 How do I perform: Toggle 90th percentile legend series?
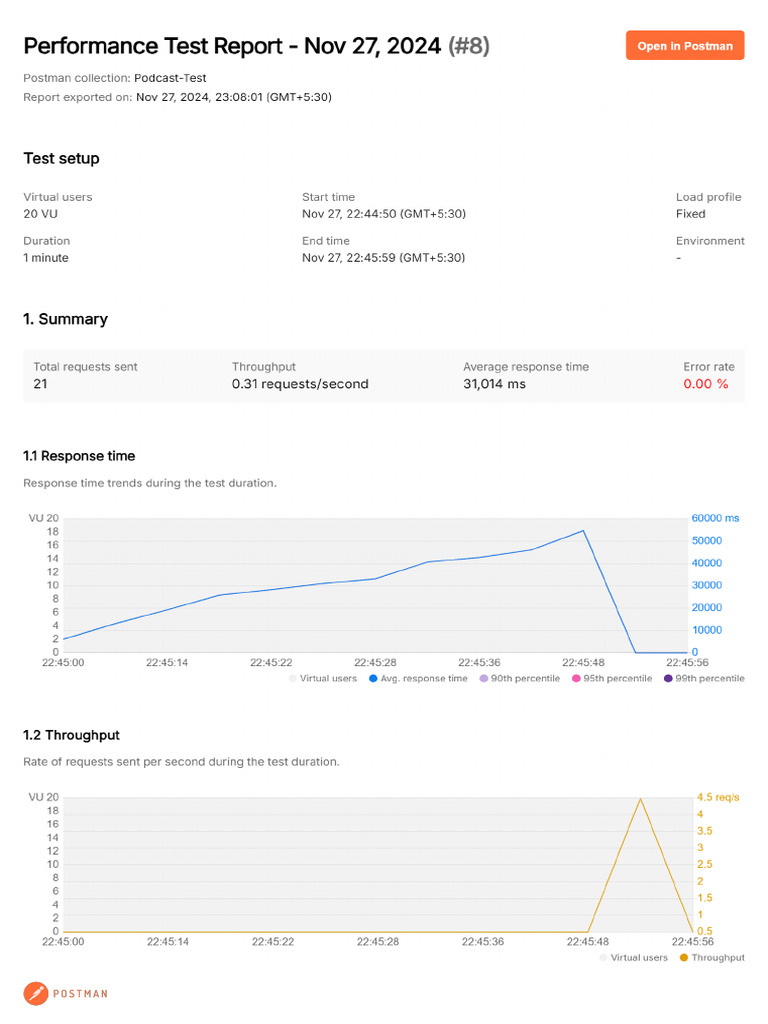click(x=520, y=679)
